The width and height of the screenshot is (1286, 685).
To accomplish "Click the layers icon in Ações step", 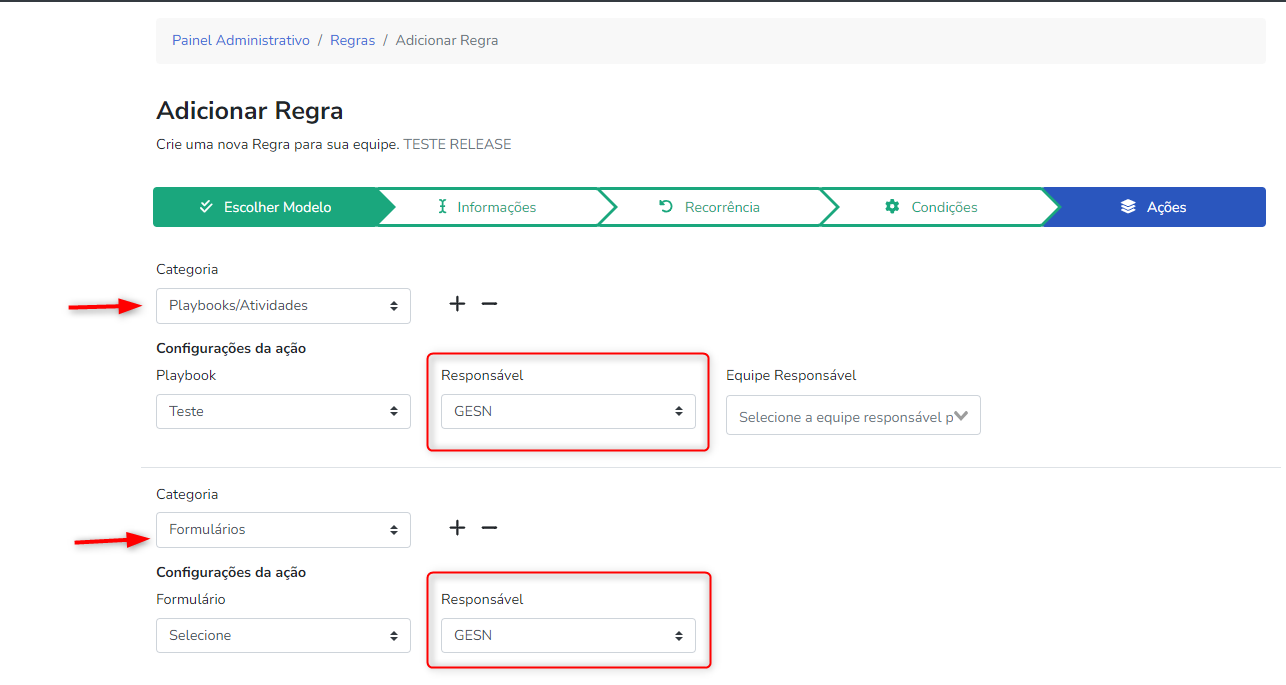I will [1128, 207].
